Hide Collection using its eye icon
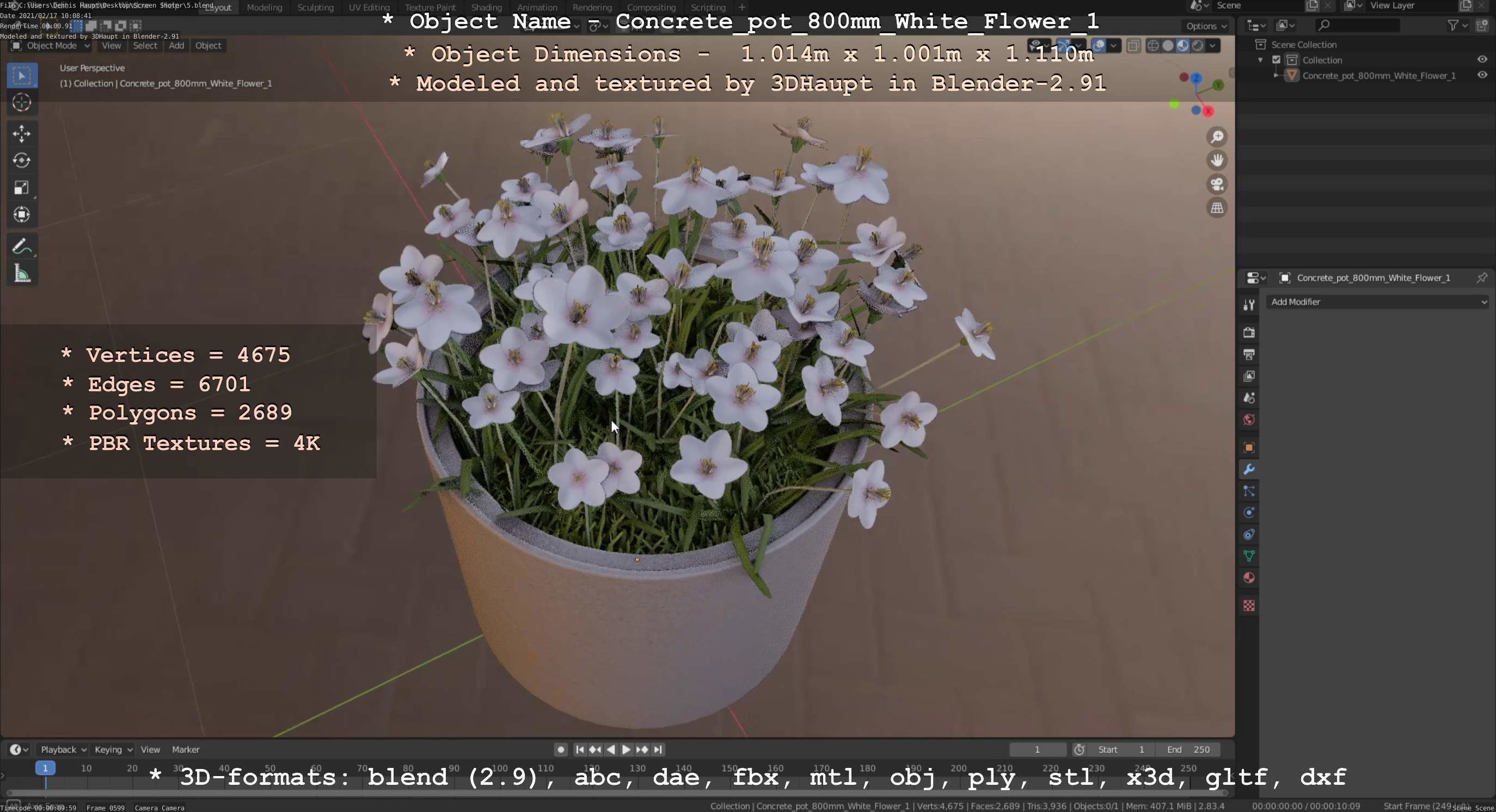1496x812 pixels. [x=1481, y=60]
